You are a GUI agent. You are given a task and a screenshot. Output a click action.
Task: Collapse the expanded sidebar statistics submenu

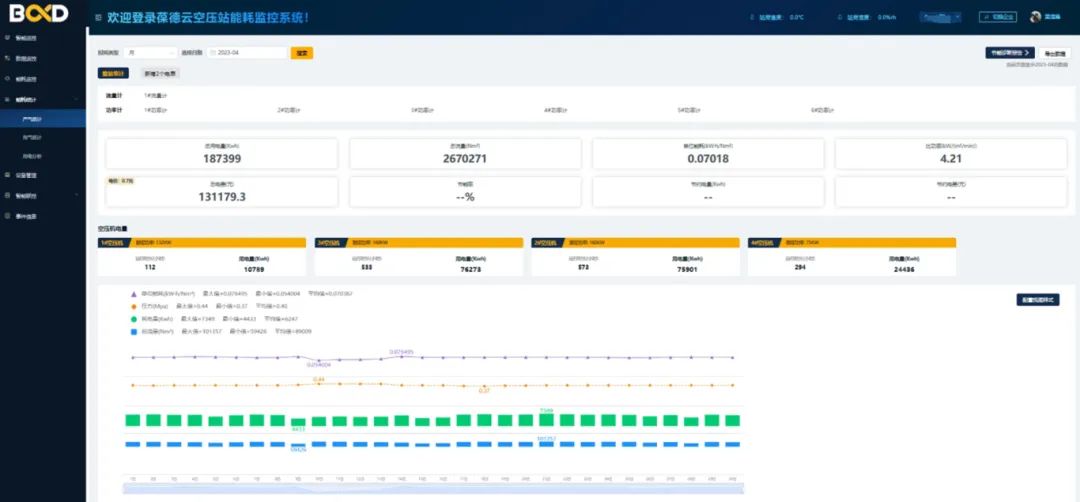[76, 100]
